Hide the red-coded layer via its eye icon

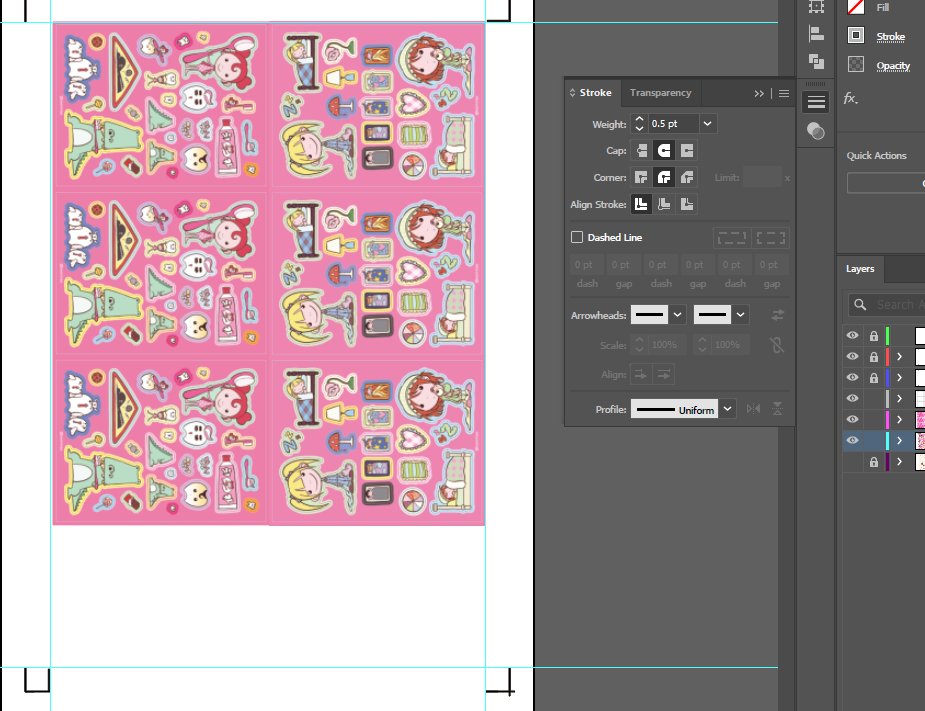(852, 356)
